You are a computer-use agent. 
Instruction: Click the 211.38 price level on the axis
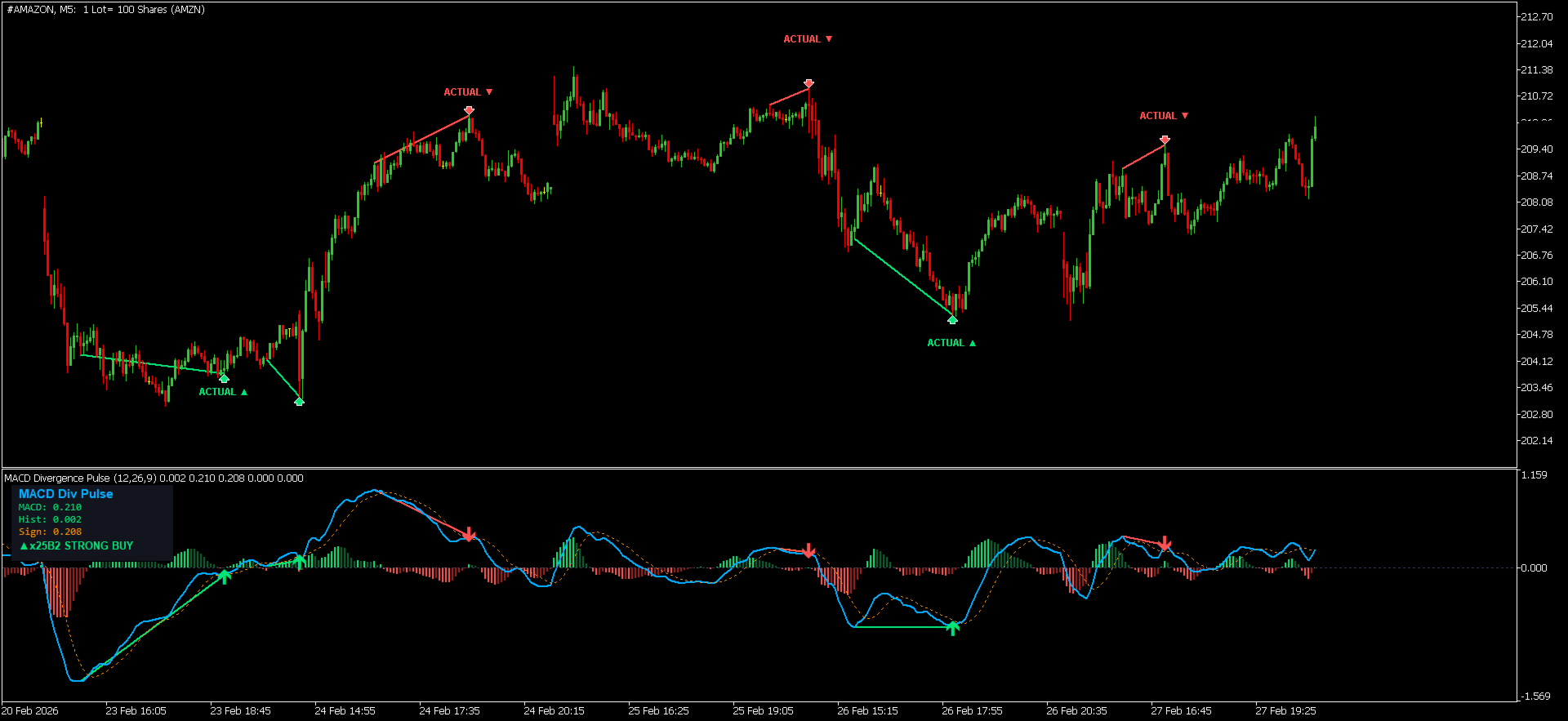pos(1536,70)
